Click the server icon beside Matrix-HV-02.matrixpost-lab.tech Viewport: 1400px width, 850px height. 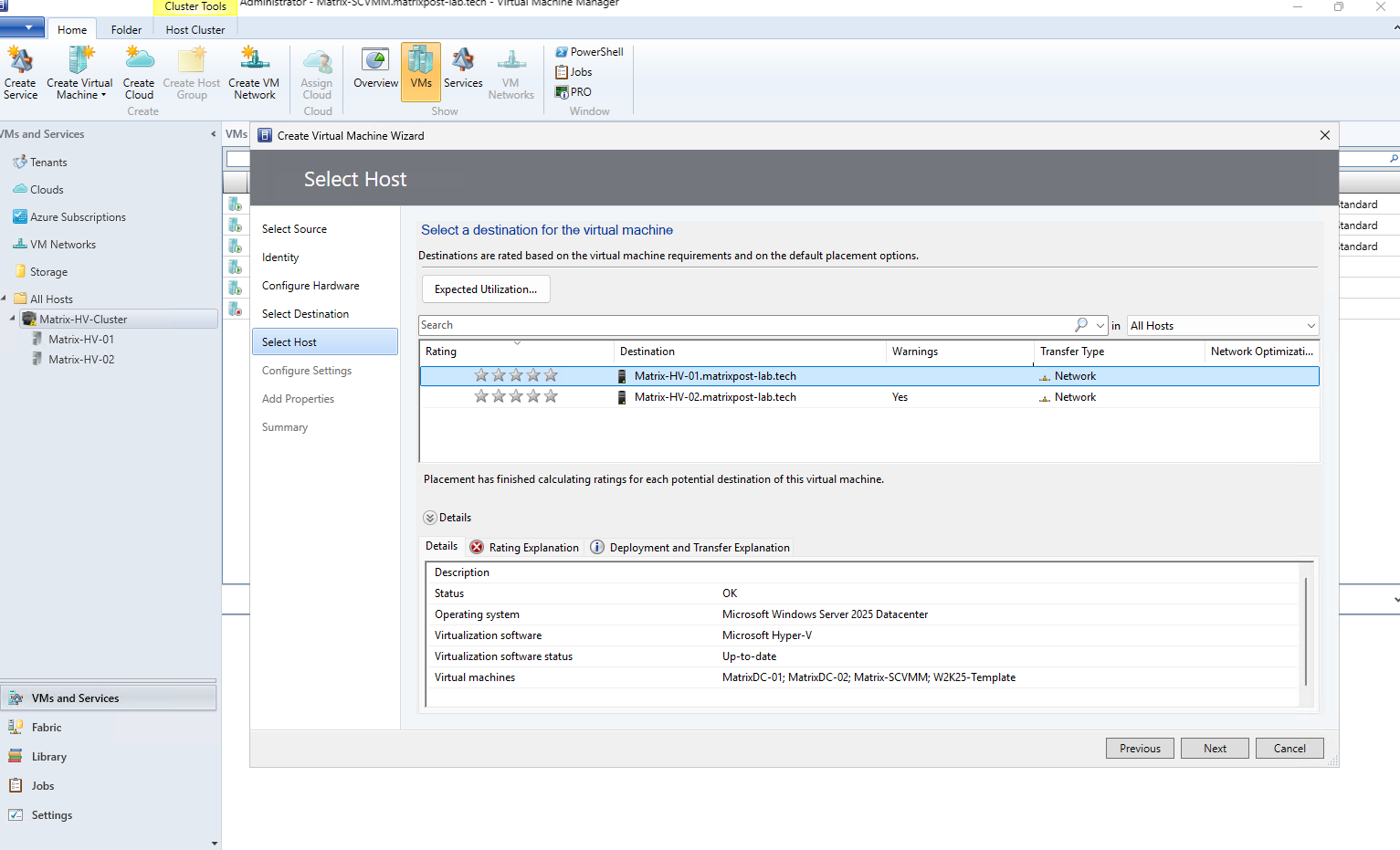[x=622, y=397]
